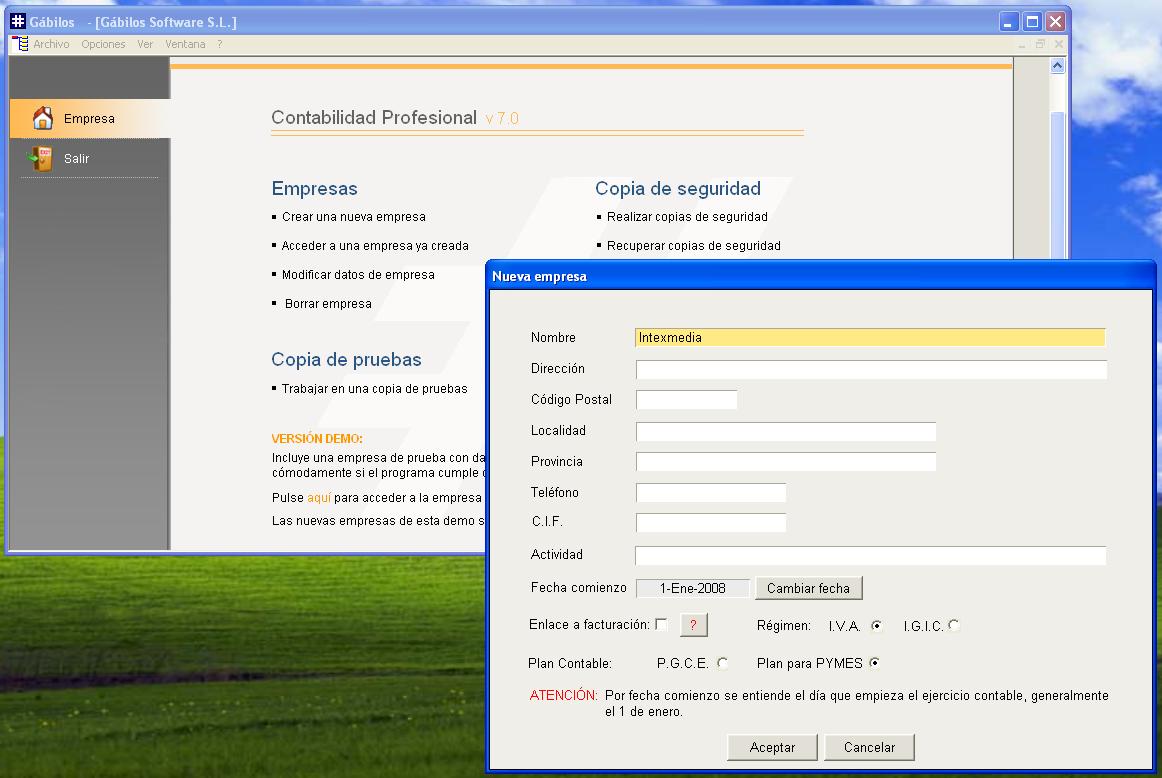The height and width of the screenshot is (778, 1162).
Task: Click the VERSIÓN DEMO: label
Action: point(316,439)
